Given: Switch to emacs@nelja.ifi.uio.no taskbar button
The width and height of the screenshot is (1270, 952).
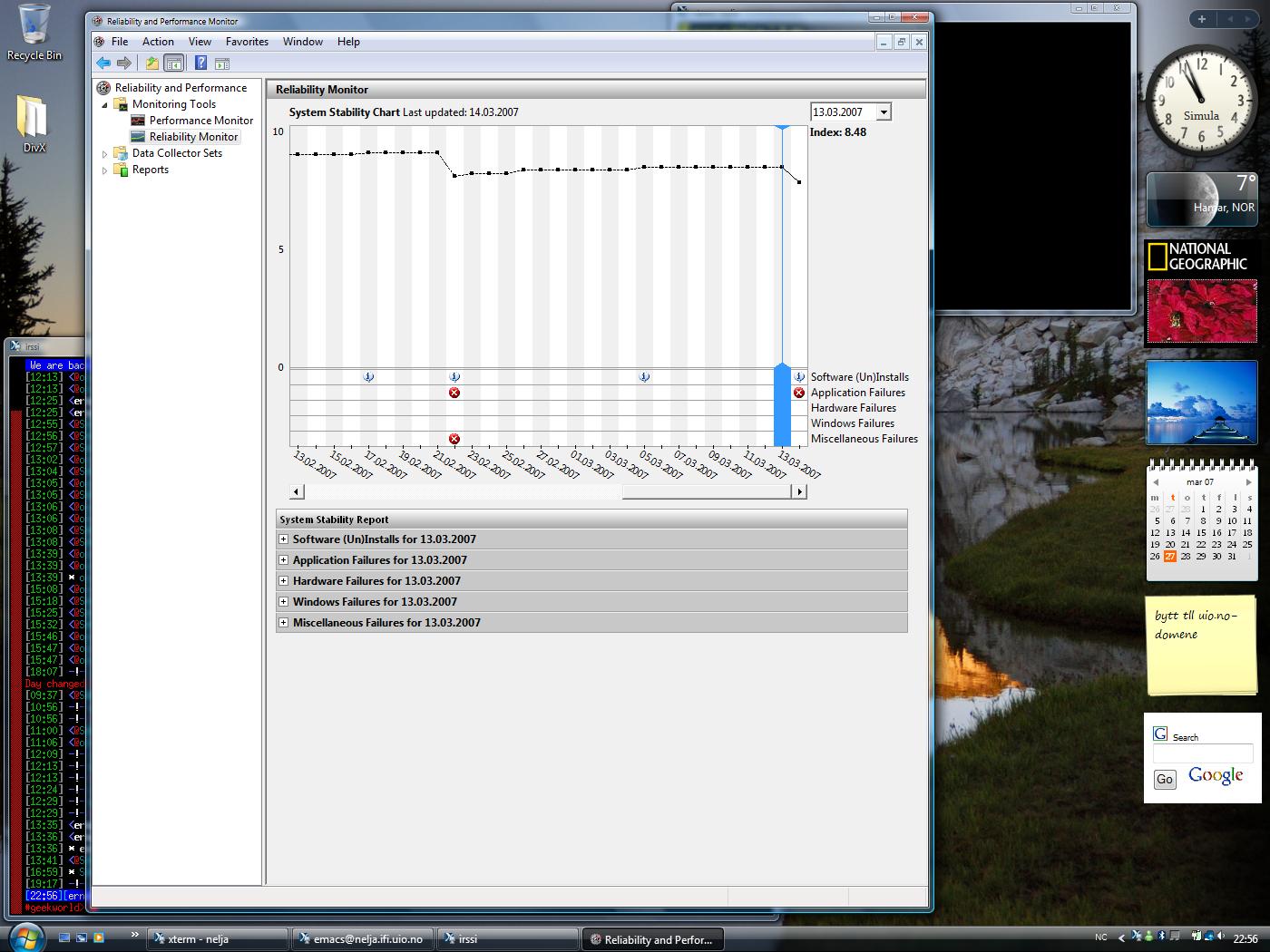Looking at the screenshot, I should [362, 939].
